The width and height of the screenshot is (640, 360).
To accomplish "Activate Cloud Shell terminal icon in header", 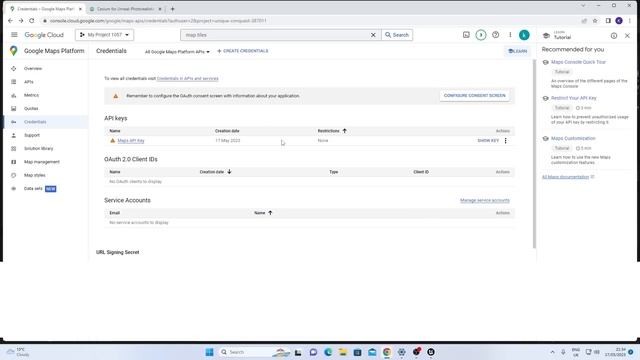I will [466, 35].
